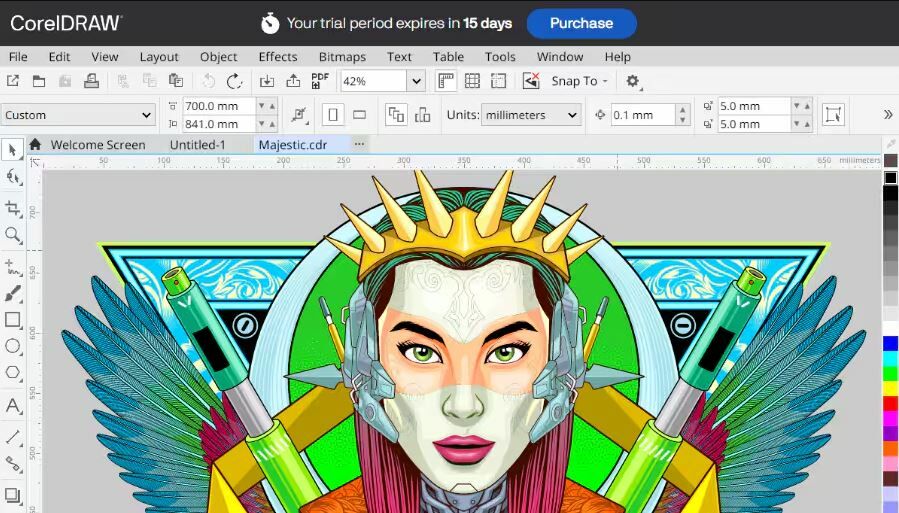
Task: Select the Ellipse tool
Action: pos(12,346)
